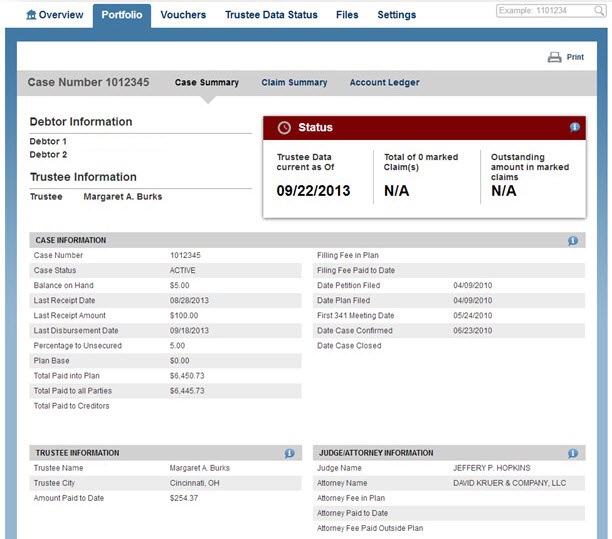Viewport: 612px width, 539px height.
Task: Click the Judge/Attorney Information section header
Action: (x=375, y=453)
